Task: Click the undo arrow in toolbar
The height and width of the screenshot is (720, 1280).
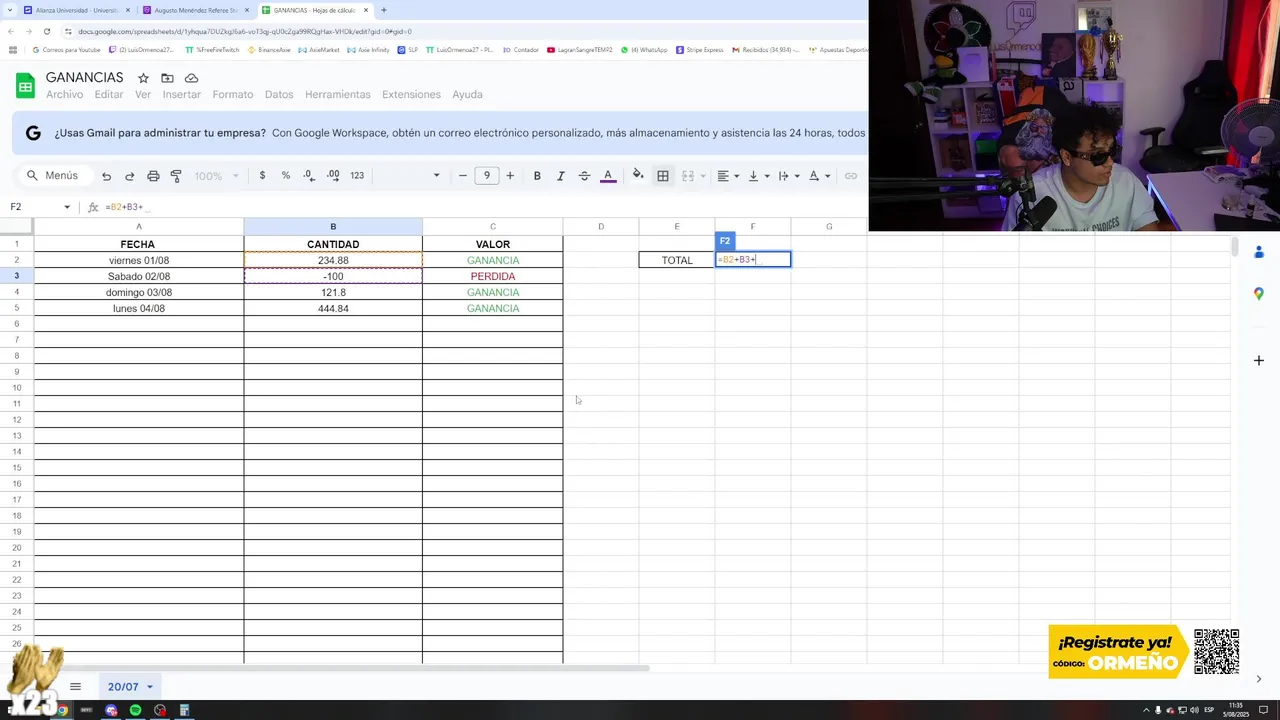Action: (106, 176)
